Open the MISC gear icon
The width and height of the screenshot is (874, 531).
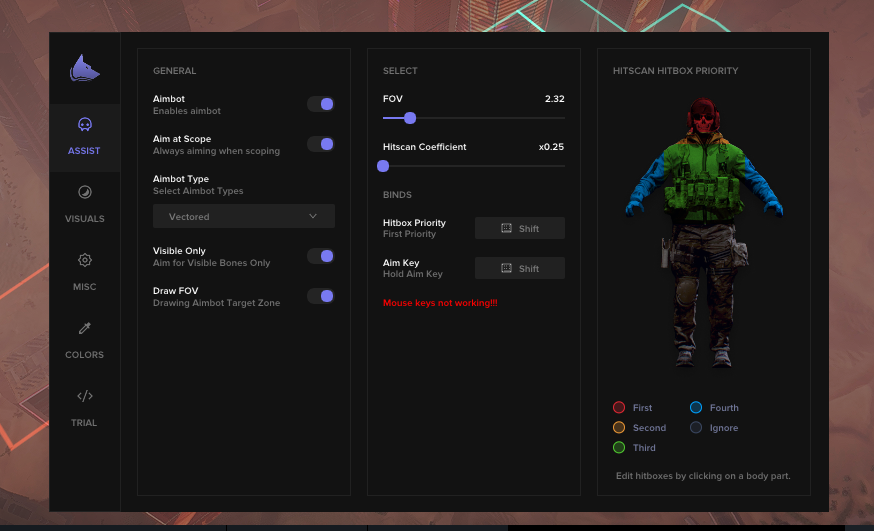click(85, 260)
